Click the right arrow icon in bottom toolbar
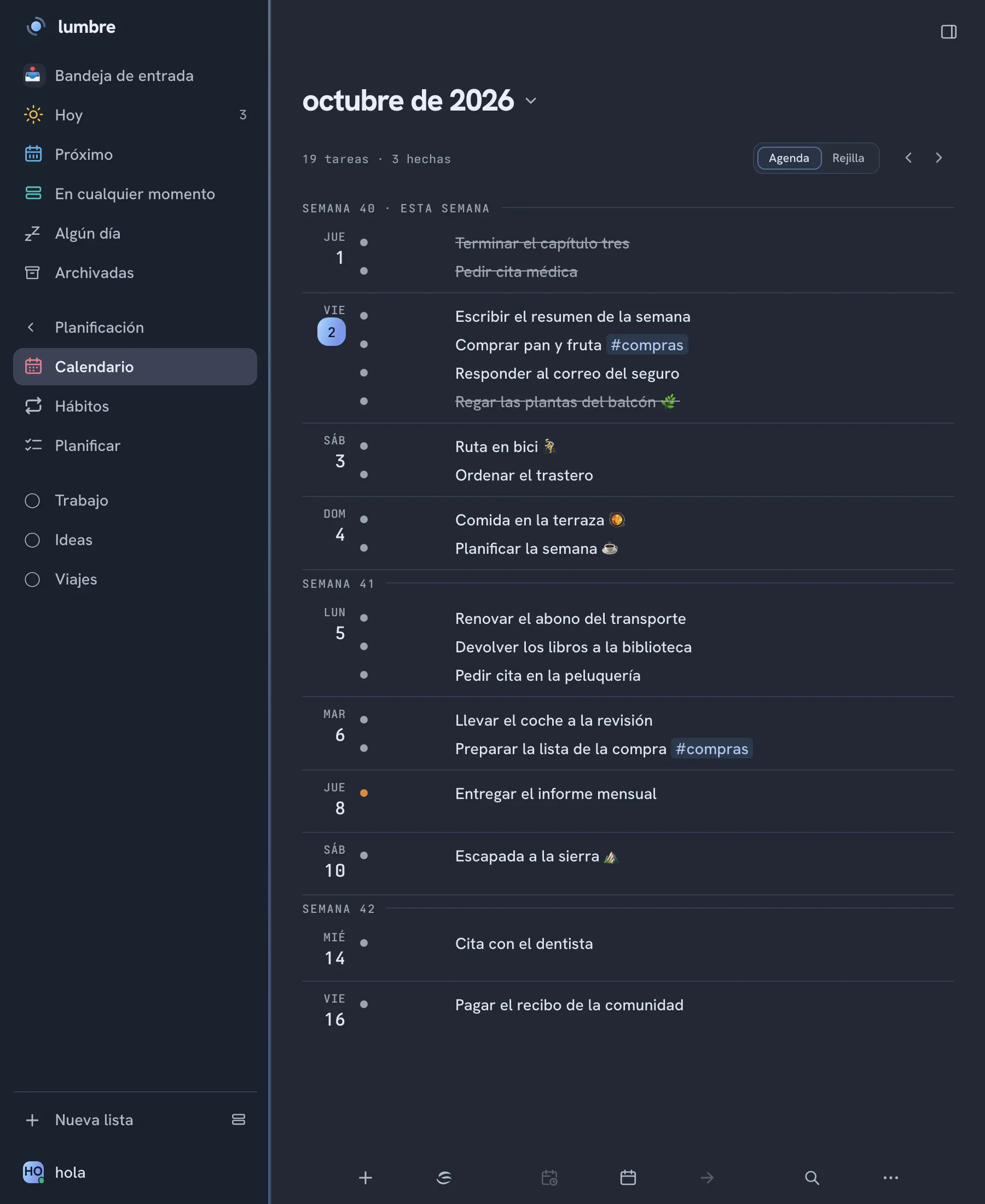The height and width of the screenshot is (1204, 985). [706, 1177]
